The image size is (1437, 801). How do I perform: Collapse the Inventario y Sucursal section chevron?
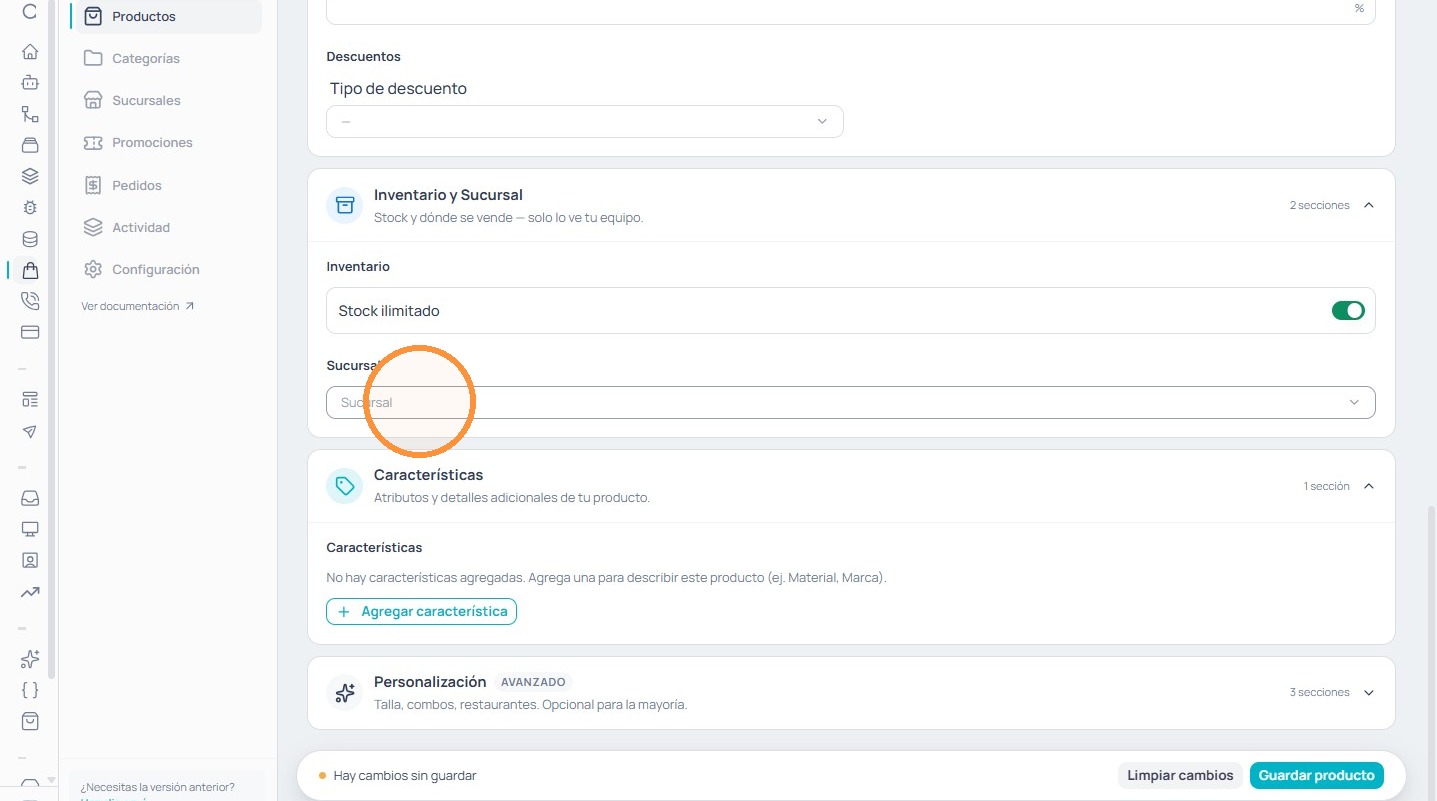pos(1369,205)
